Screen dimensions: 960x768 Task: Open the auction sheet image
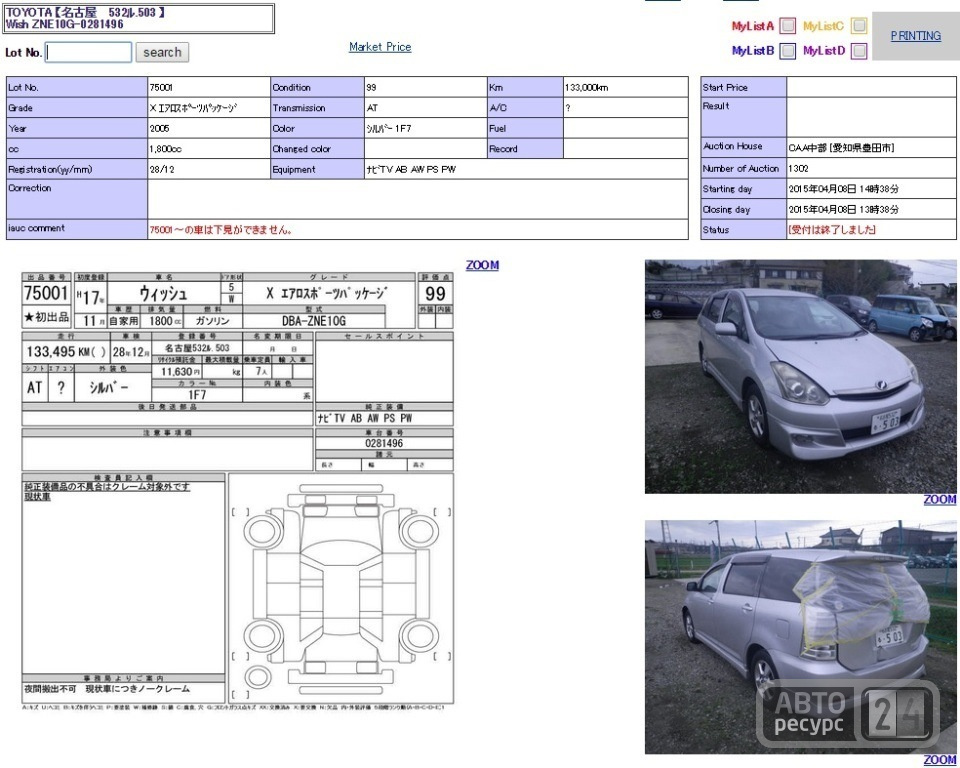pyautogui.click(x=238, y=491)
